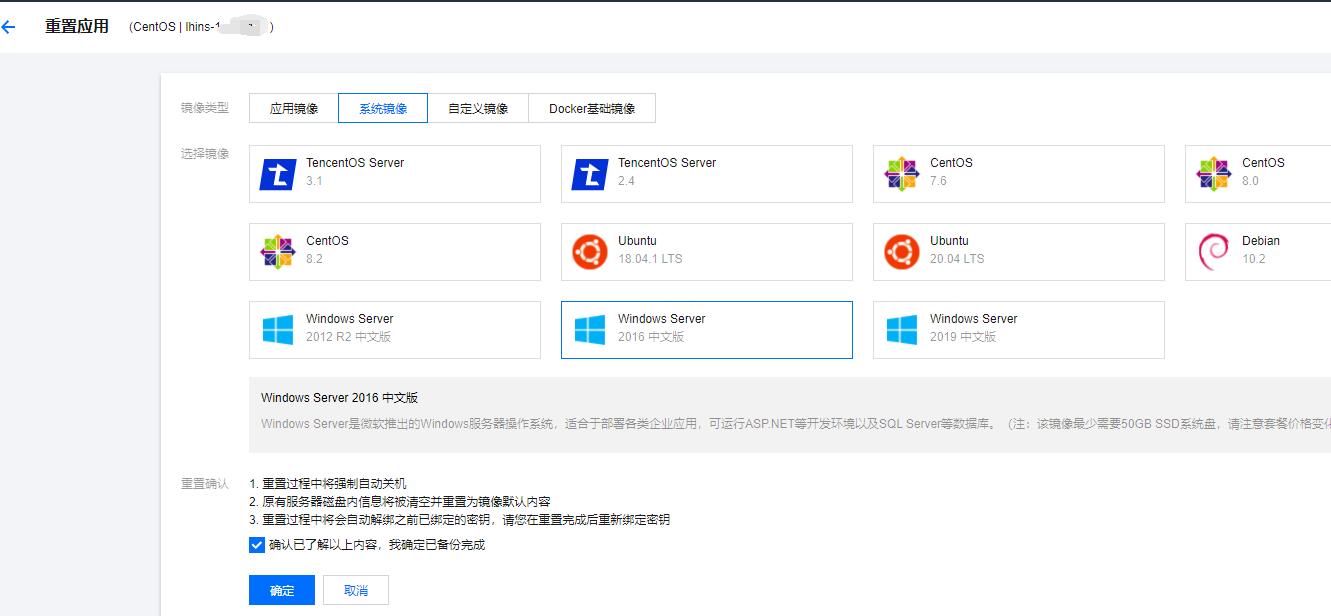Pick the CentOS 8.0 image card
Image resolution: width=1331 pixels, height=616 pixels.
(1258, 174)
